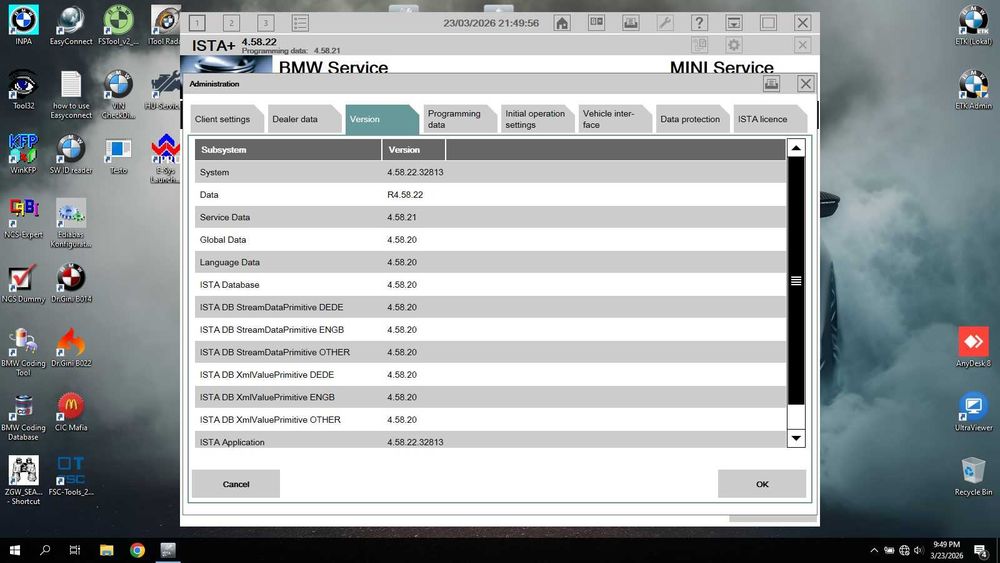The width and height of the screenshot is (1000, 563).
Task: Switch to the Client settings tab
Action: click(226, 119)
